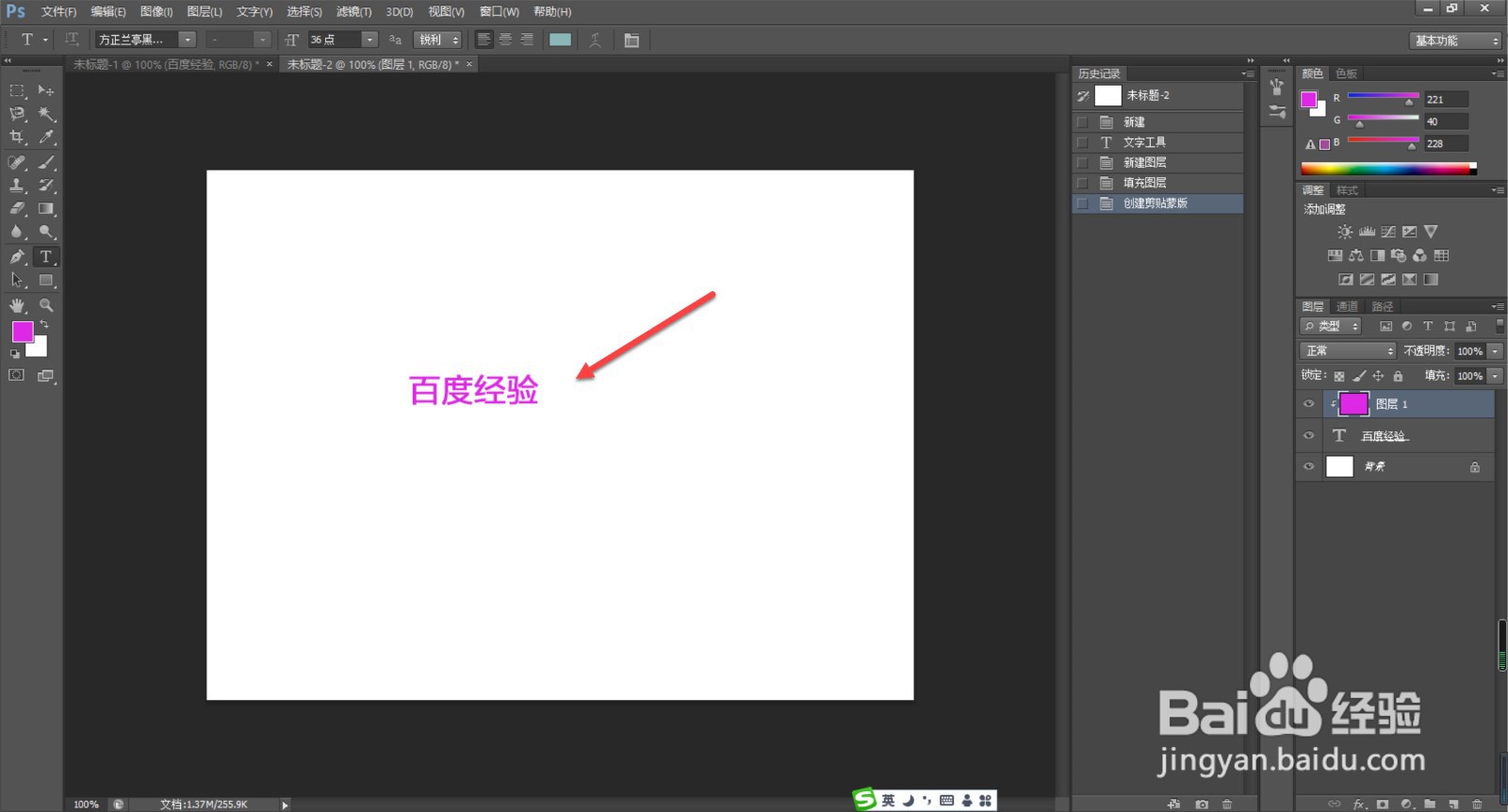Add a Brightness/Contrast adjustment (sun icon)
The image size is (1508, 812).
pos(1345,232)
